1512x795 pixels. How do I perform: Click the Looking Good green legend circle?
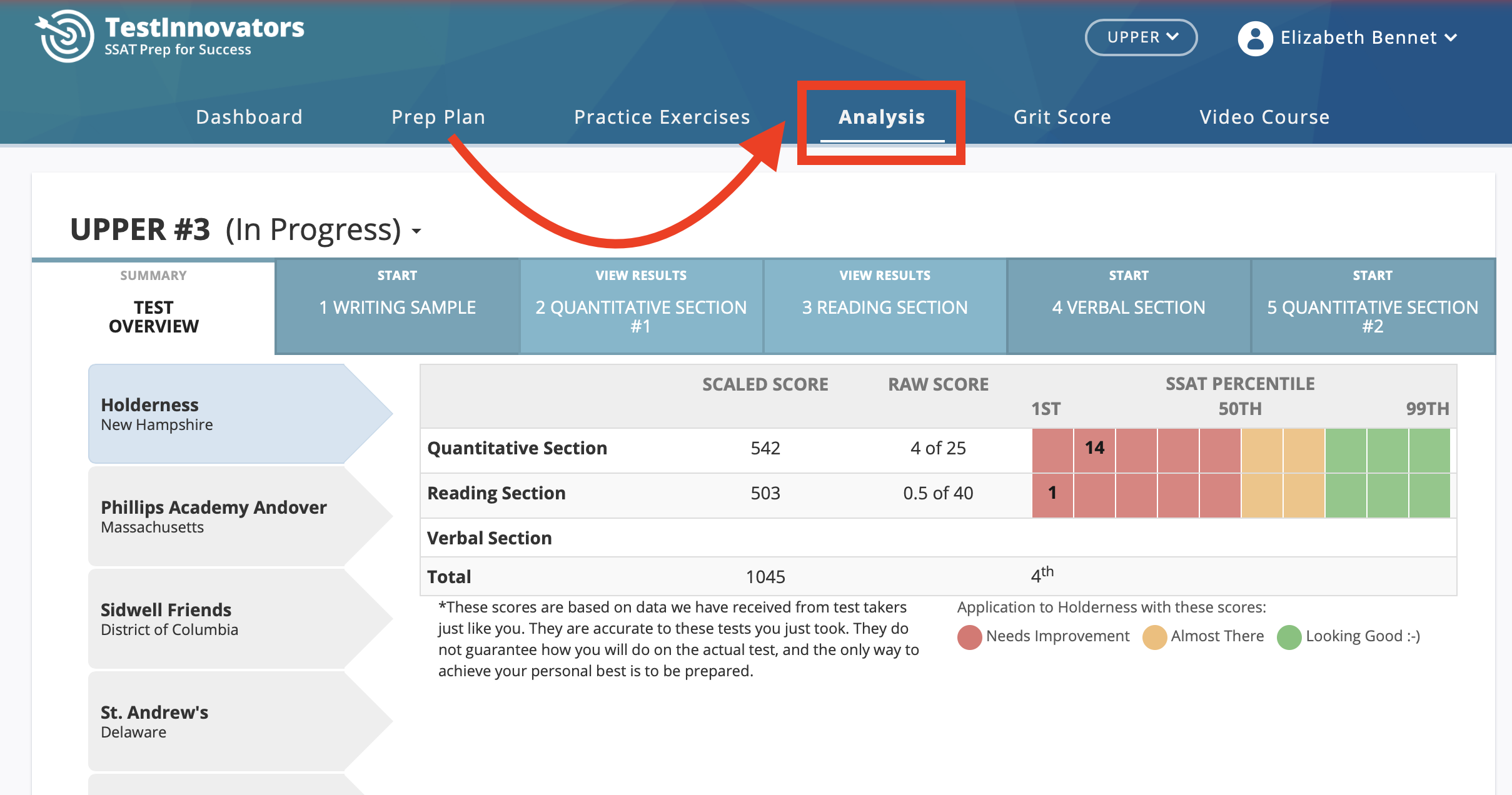click(1290, 636)
